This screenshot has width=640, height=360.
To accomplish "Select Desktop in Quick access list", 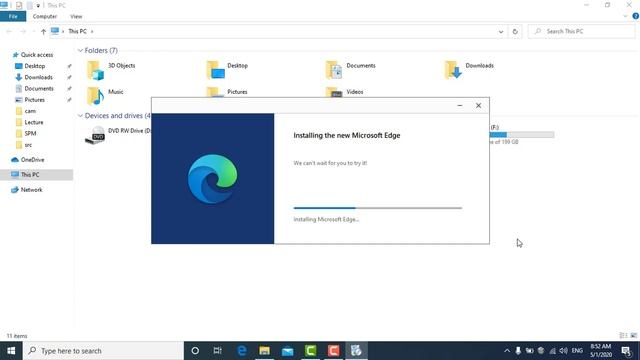I will click(34, 66).
